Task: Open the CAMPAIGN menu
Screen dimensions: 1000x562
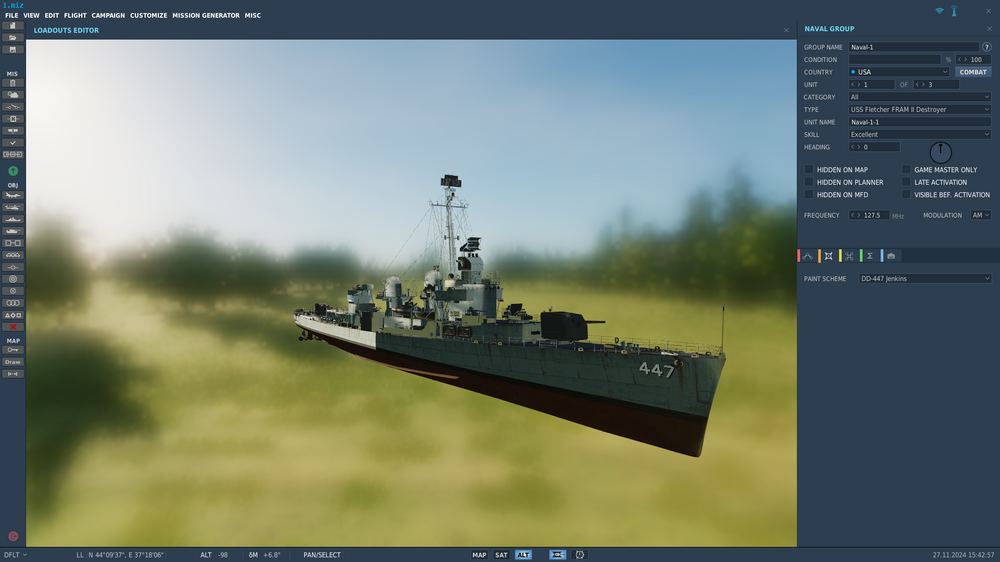Action: coord(108,15)
